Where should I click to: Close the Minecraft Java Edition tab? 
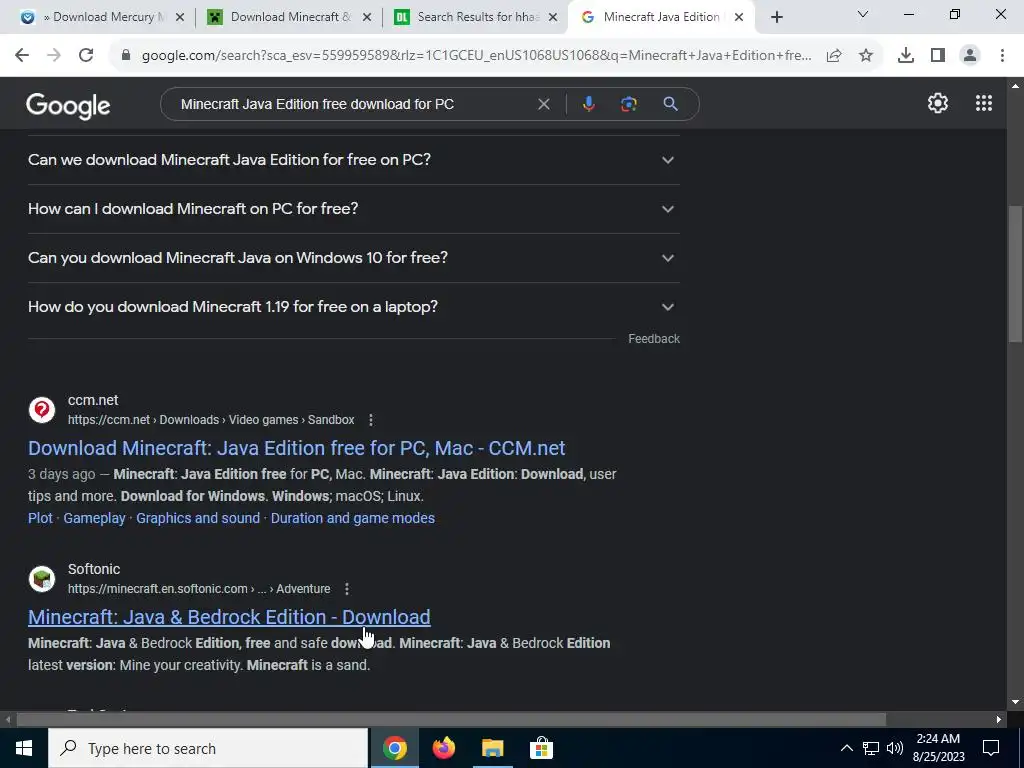point(739,17)
